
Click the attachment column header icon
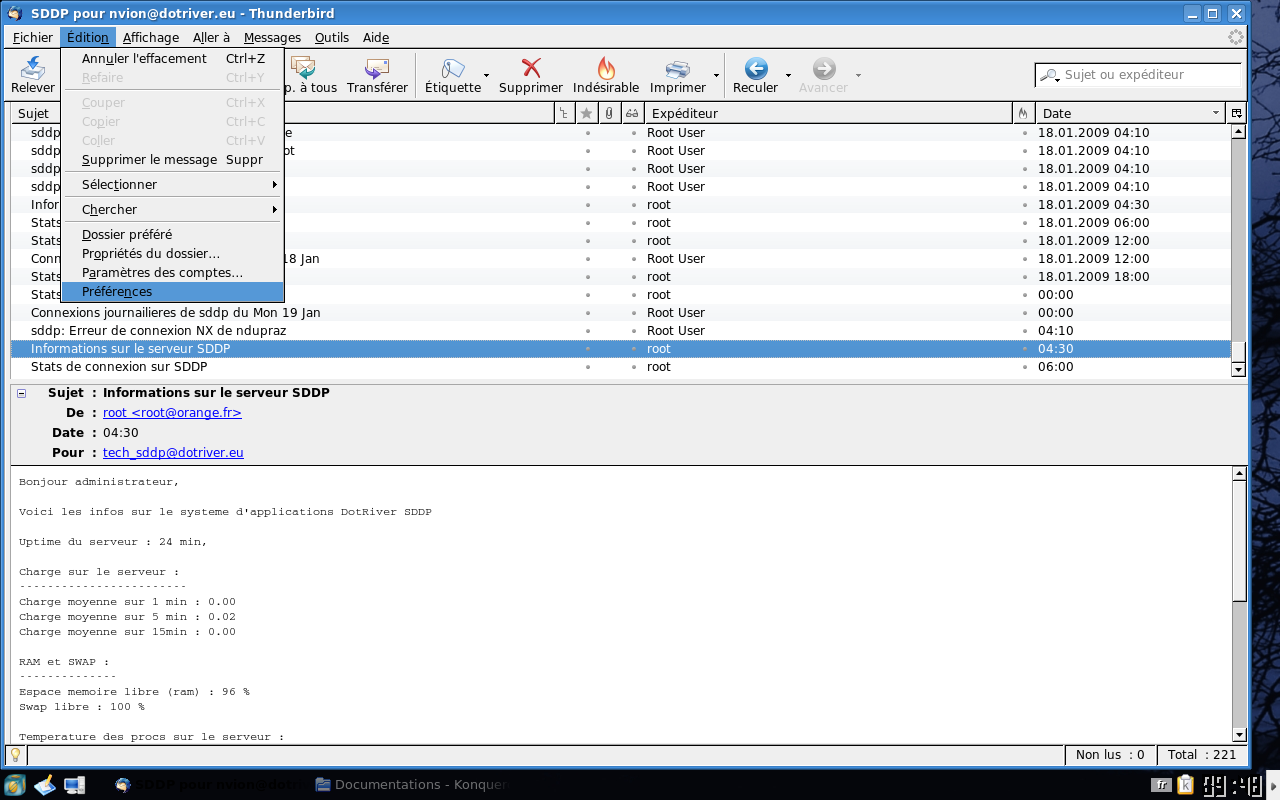(x=608, y=113)
